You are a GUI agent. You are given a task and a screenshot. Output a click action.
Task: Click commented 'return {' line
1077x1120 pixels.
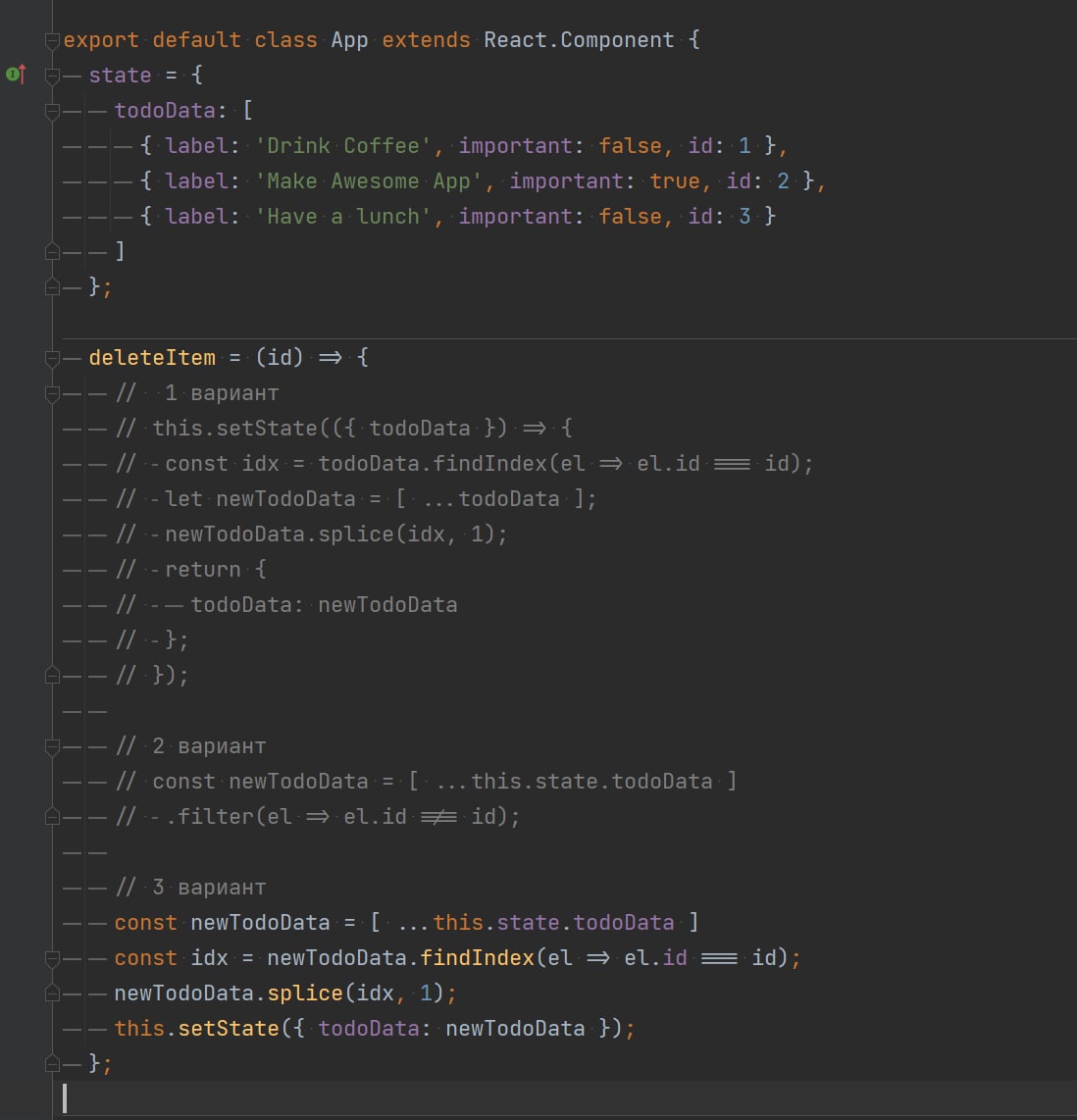(216, 569)
